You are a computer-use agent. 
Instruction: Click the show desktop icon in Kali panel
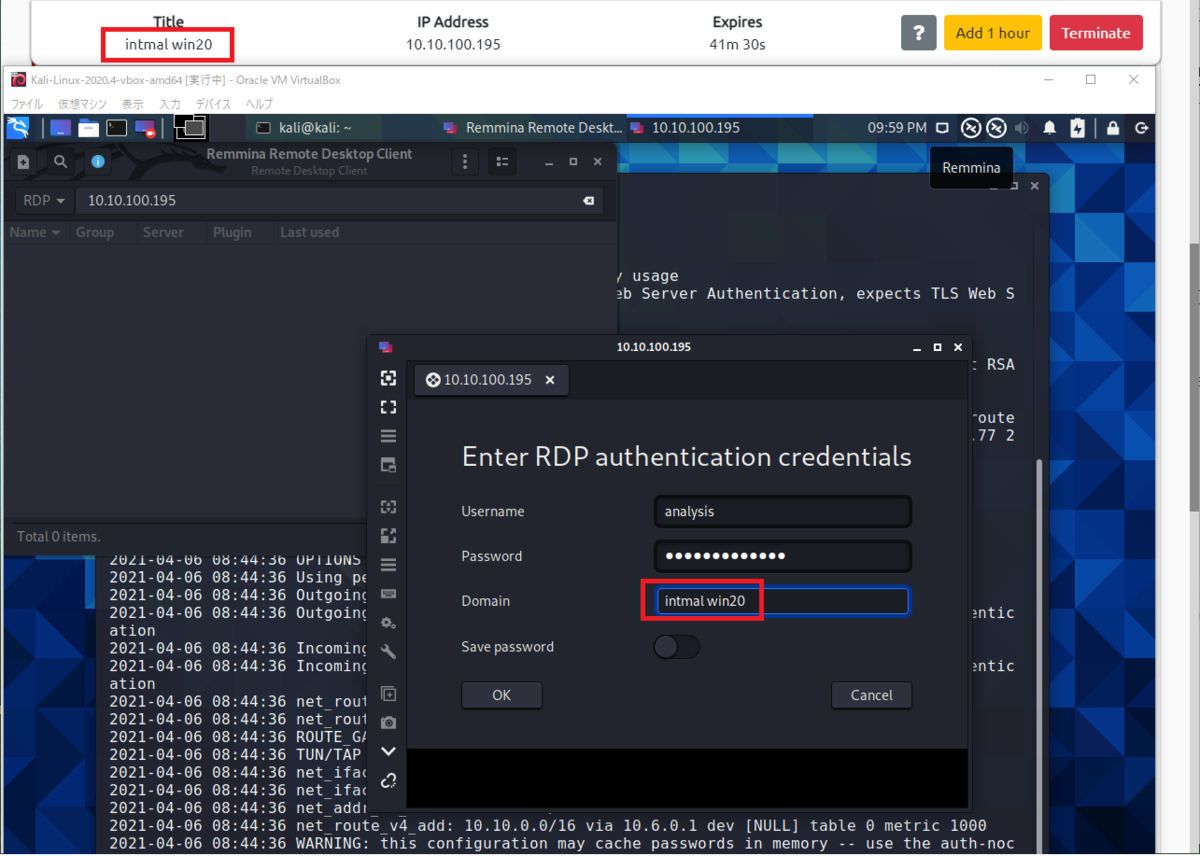click(60, 128)
